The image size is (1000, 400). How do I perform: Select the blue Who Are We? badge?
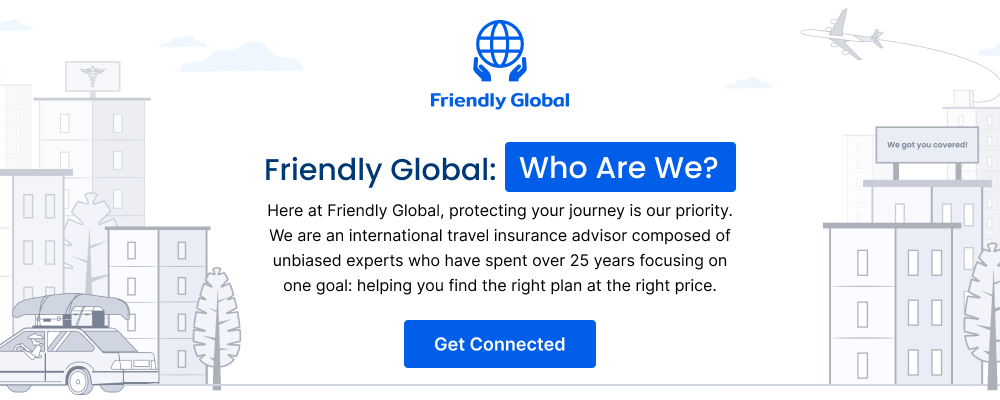[x=620, y=167]
